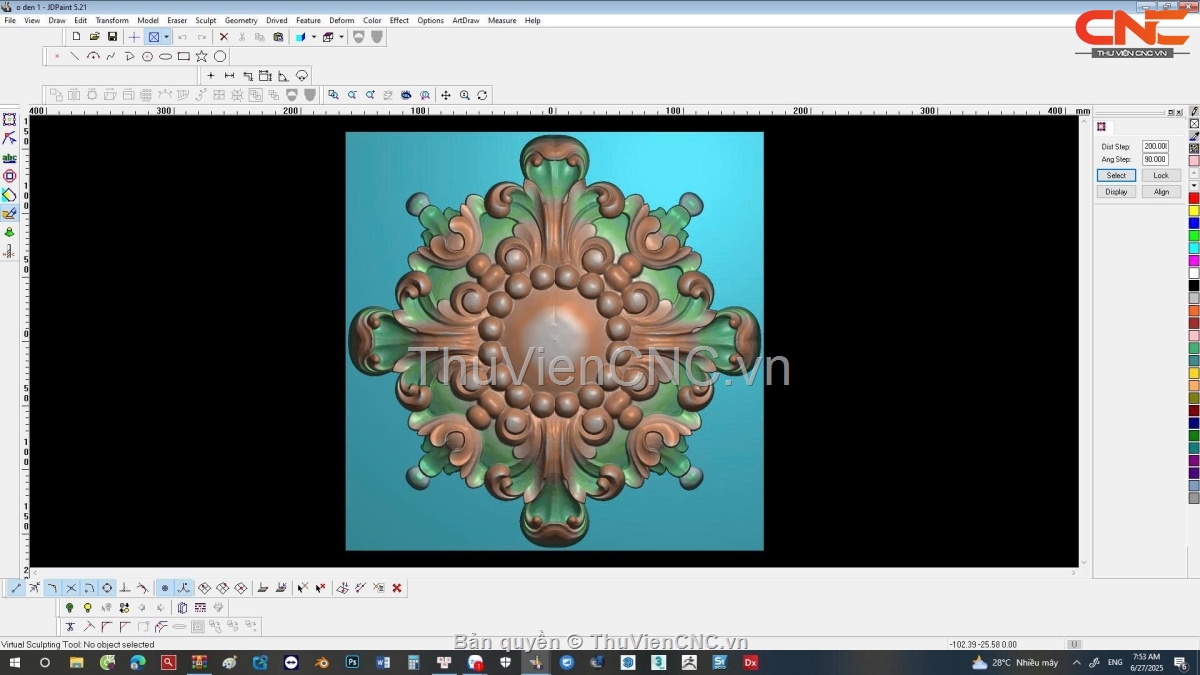Open Blender from the taskbar

click(322, 662)
